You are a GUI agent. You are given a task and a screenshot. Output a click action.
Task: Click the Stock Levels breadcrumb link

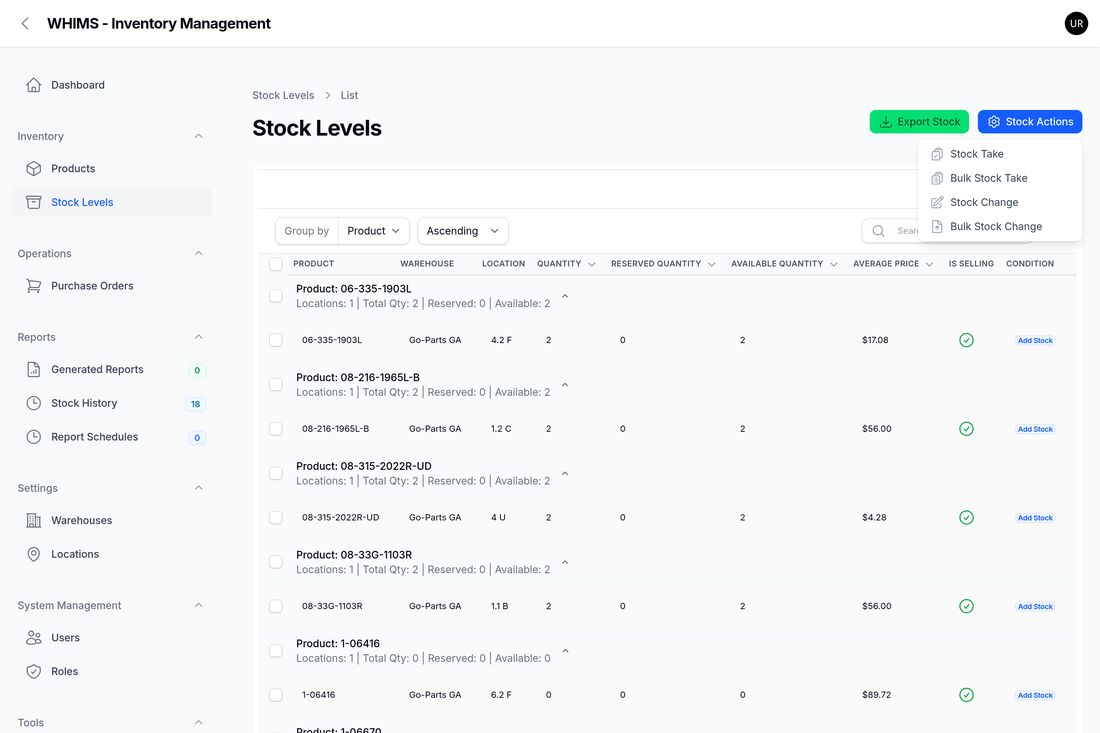click(283, 95)
